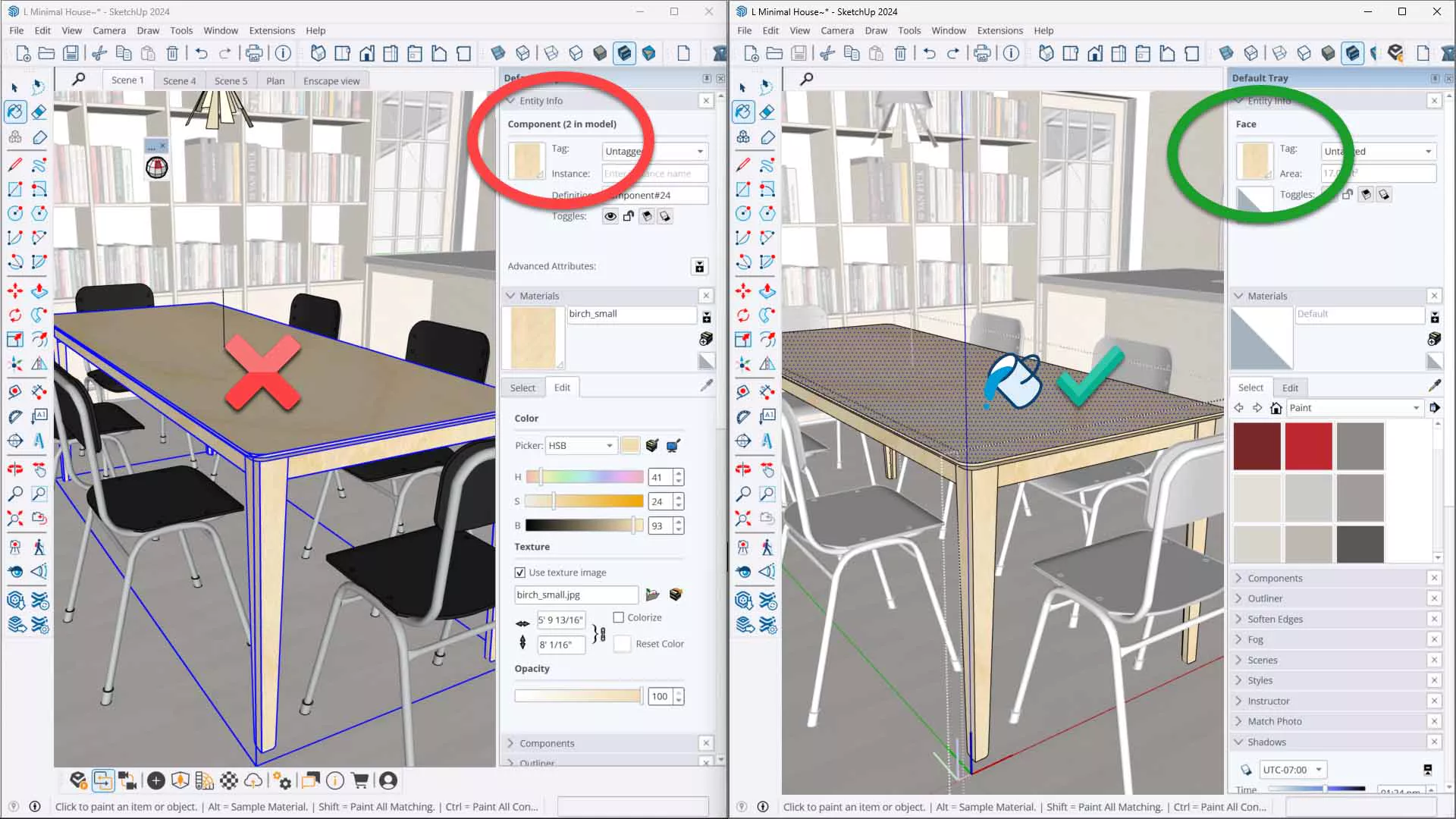Toggle component visibility eye icon

610,217
